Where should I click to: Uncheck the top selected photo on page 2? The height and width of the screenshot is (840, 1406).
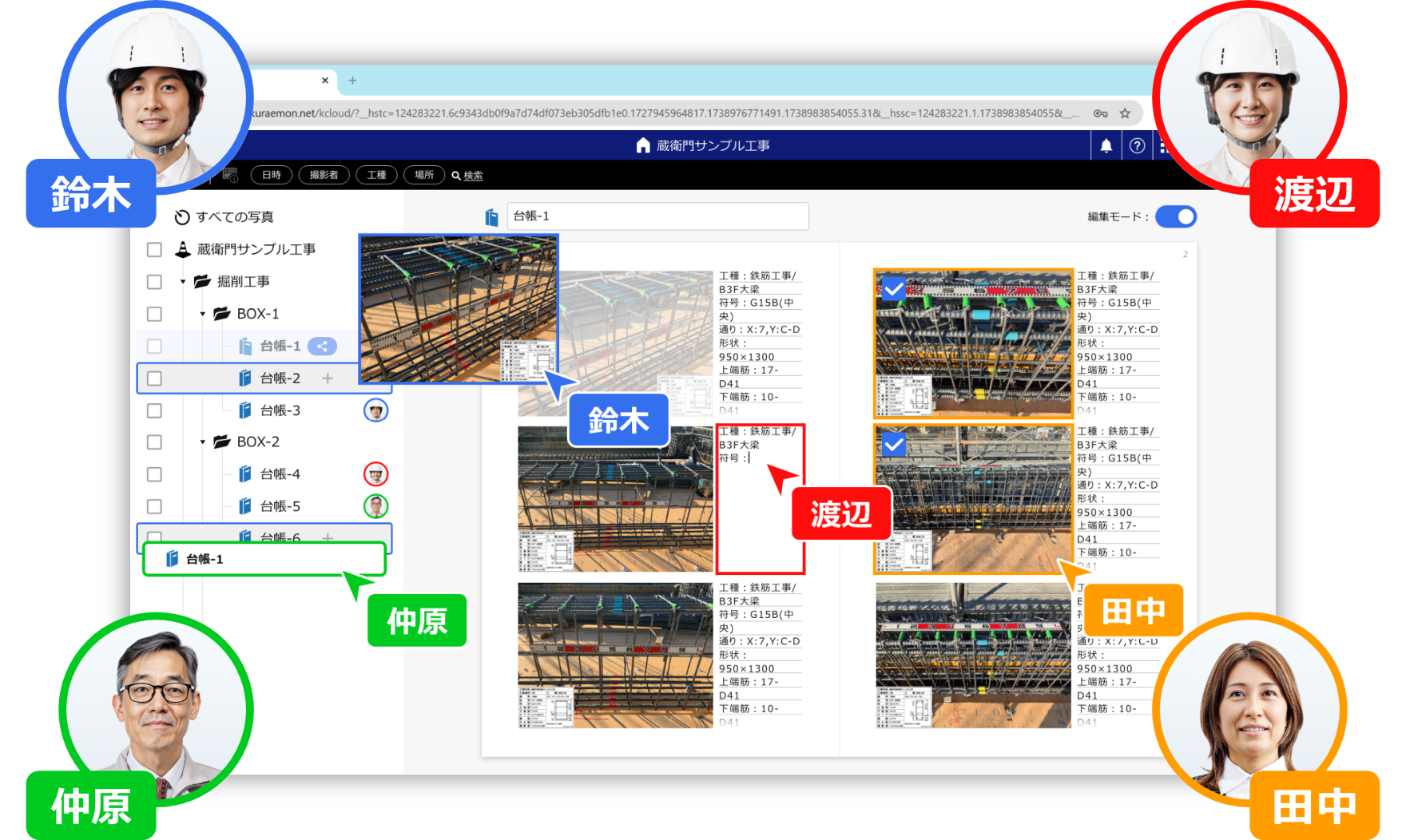point(894,288)
